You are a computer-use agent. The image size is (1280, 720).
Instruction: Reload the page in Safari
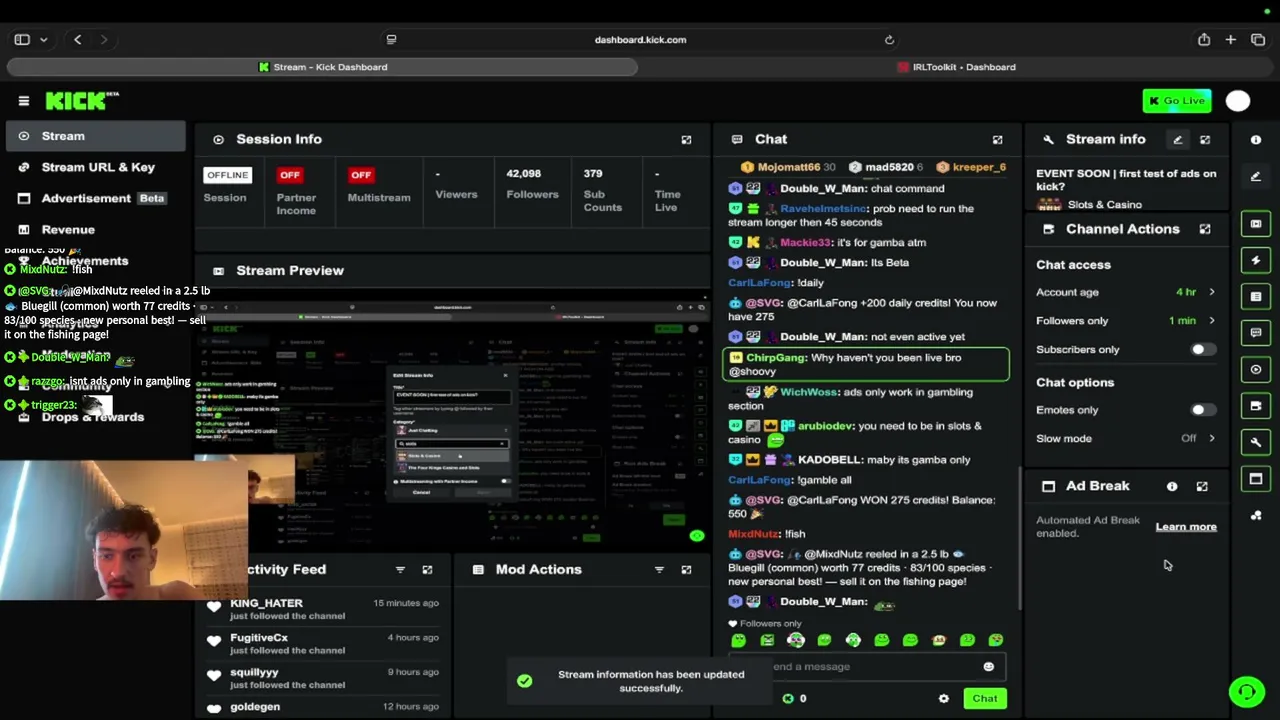(x=889, y=40)
